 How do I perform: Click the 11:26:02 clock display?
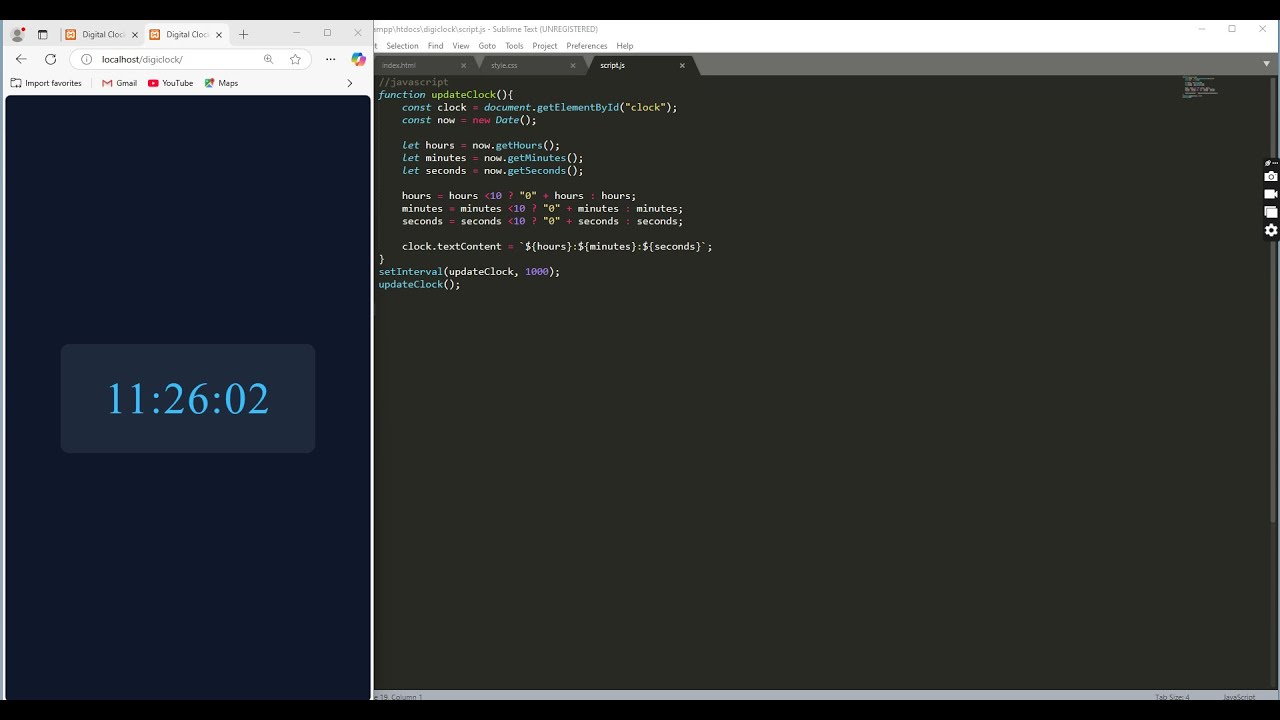[x=188, y=399]
